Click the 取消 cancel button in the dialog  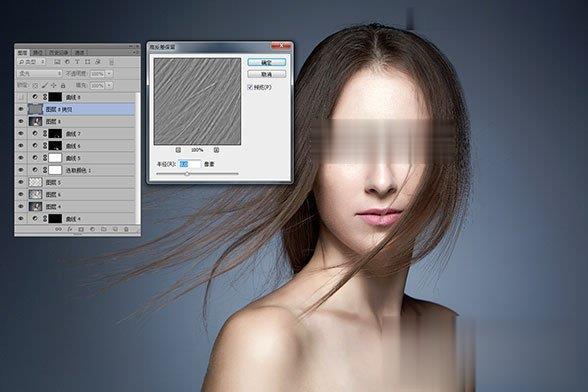tap(267, 74)
